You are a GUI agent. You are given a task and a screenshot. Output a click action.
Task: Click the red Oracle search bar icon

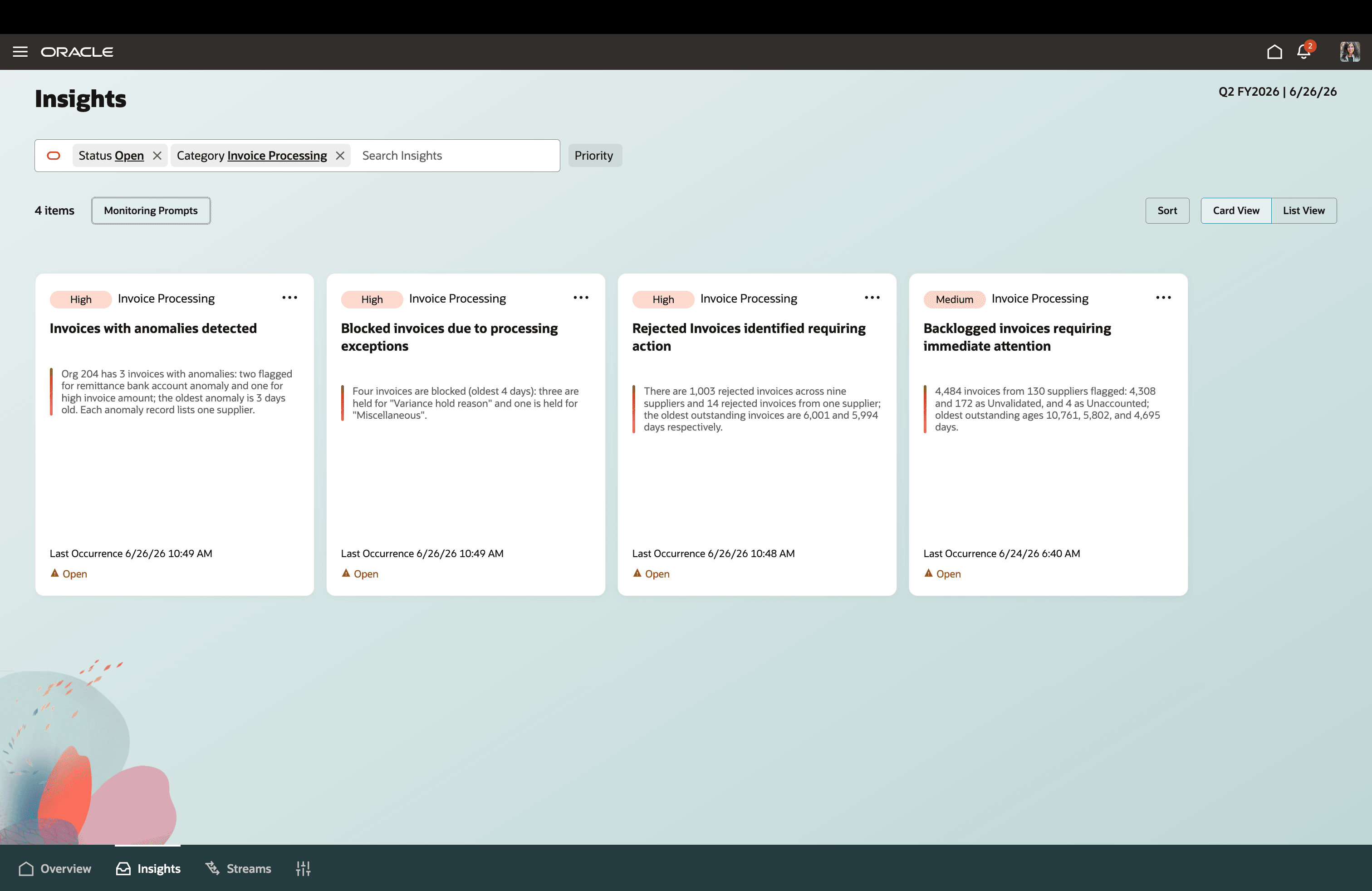click(x=54, y=156)
